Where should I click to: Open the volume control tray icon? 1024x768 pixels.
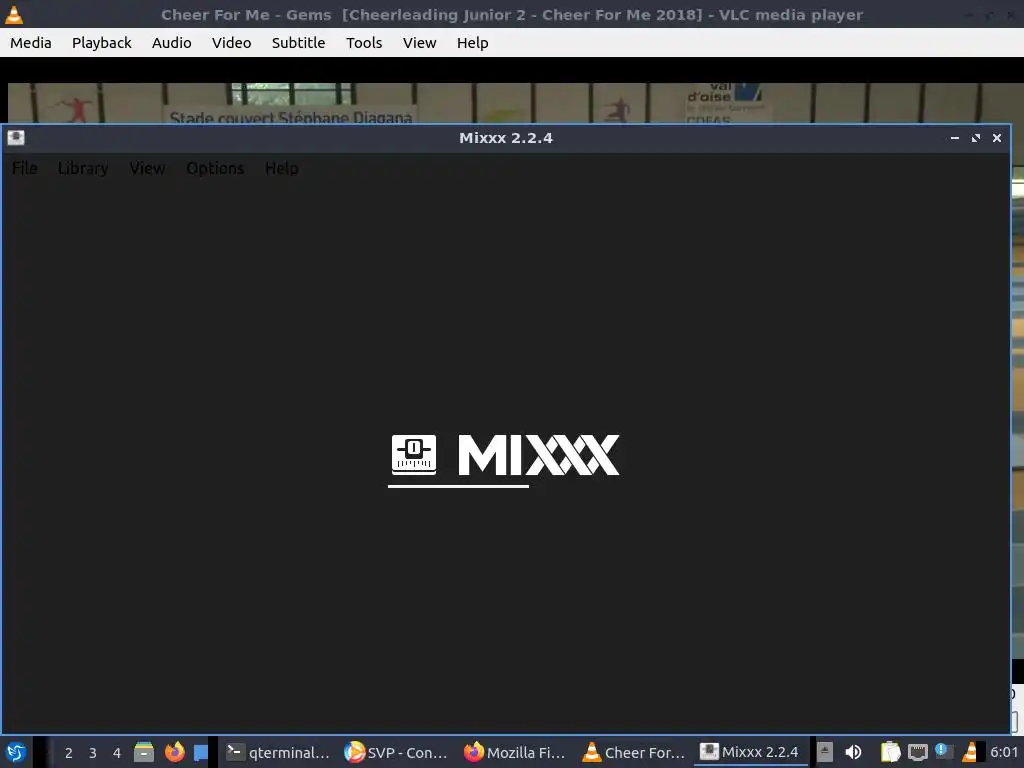tap(853, 752)
